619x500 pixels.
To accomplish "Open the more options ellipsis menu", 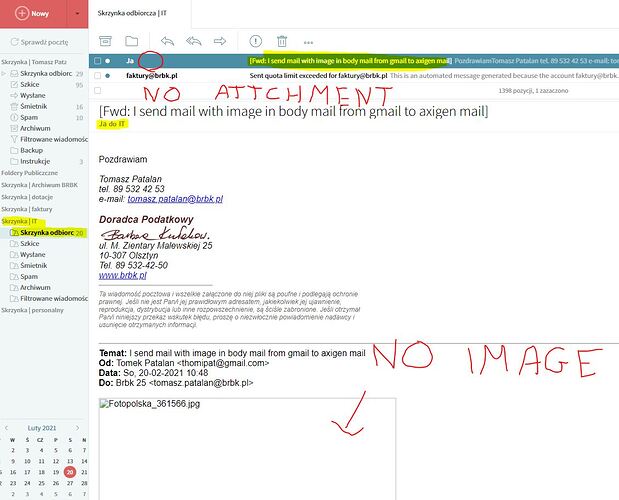I will click(x=308, y=42).
